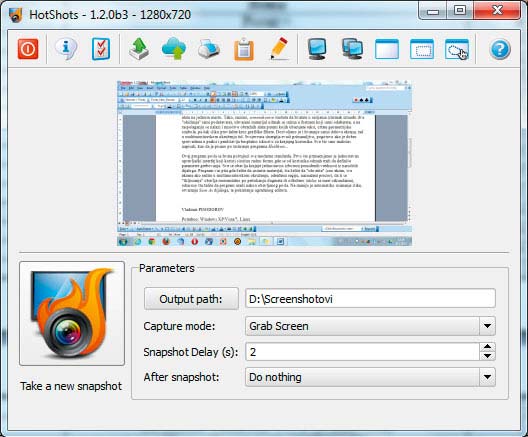Image resolution: width=528 pixels, height=437 pixels.
Task: Open help question mark icon
Action: [x=500, y=49]
